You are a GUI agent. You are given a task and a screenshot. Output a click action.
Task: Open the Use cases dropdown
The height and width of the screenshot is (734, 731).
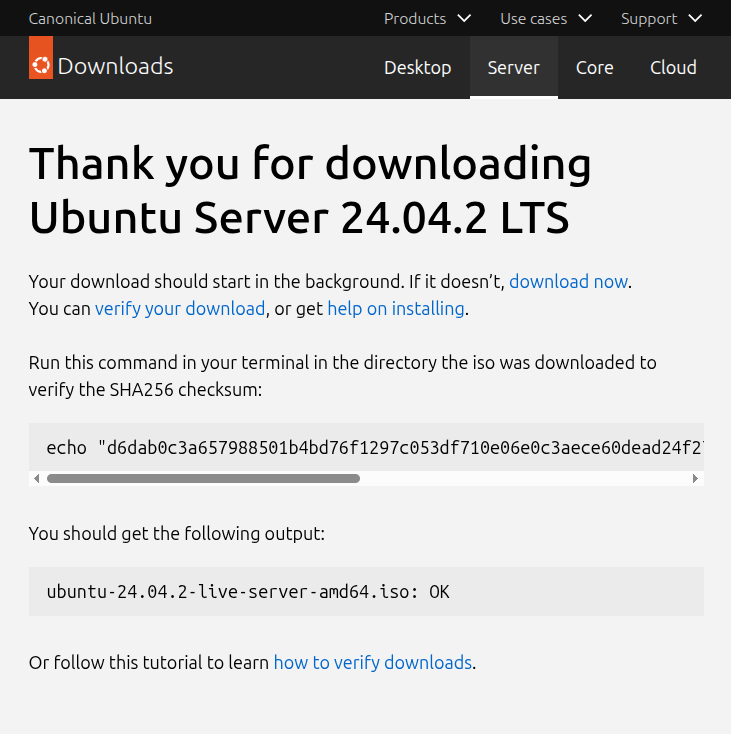[x=546, y=18]
